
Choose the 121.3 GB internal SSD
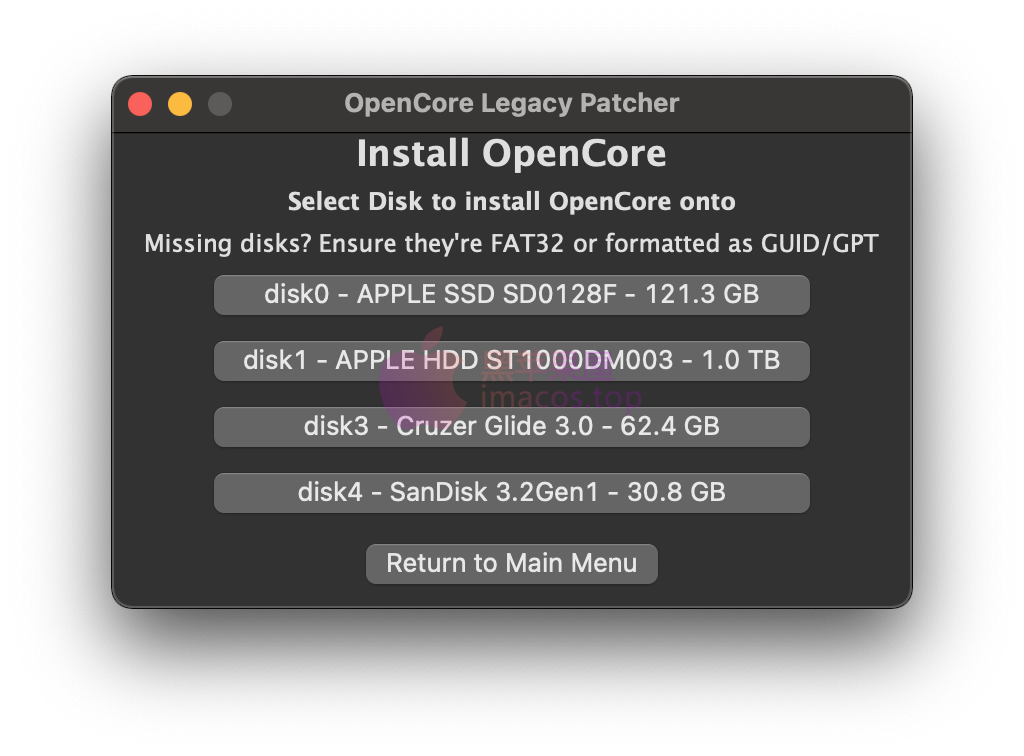pos(511,295)
